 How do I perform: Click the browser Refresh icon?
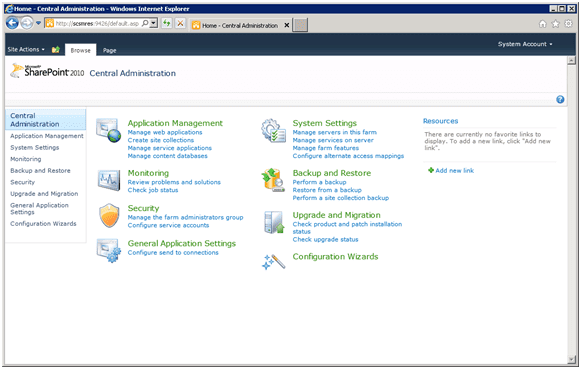coord(167,23)
